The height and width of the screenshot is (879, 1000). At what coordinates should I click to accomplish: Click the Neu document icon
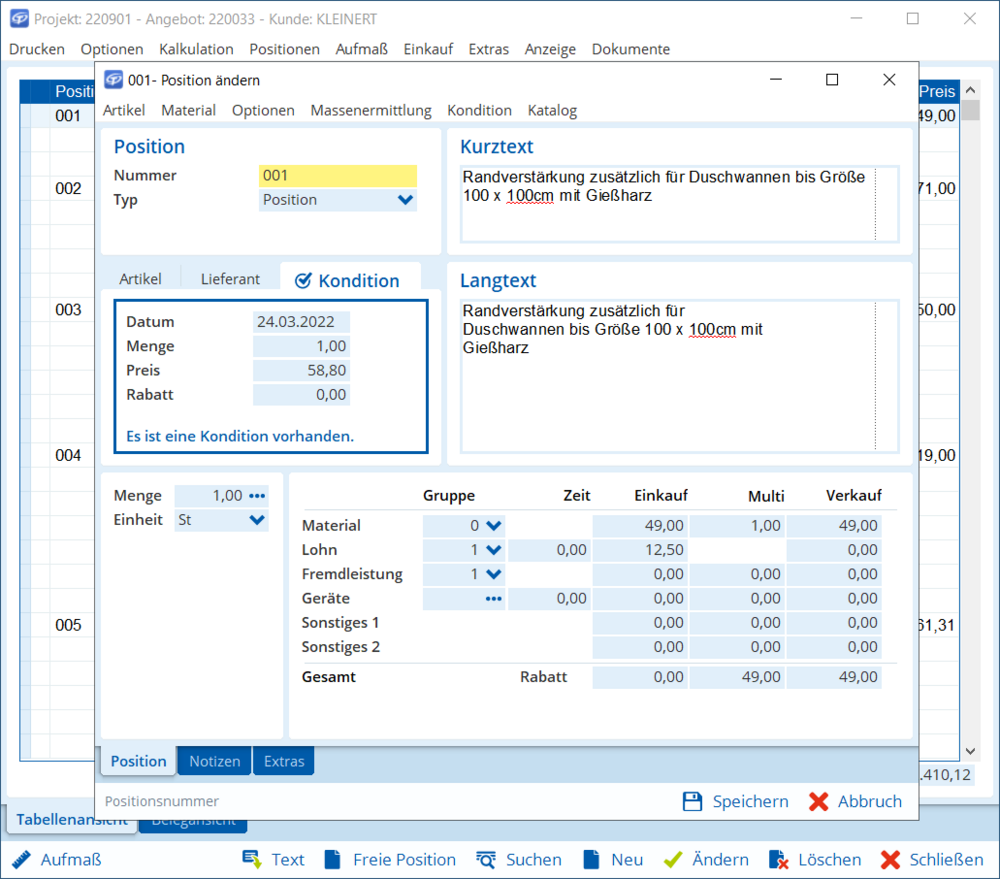[591, 859]
